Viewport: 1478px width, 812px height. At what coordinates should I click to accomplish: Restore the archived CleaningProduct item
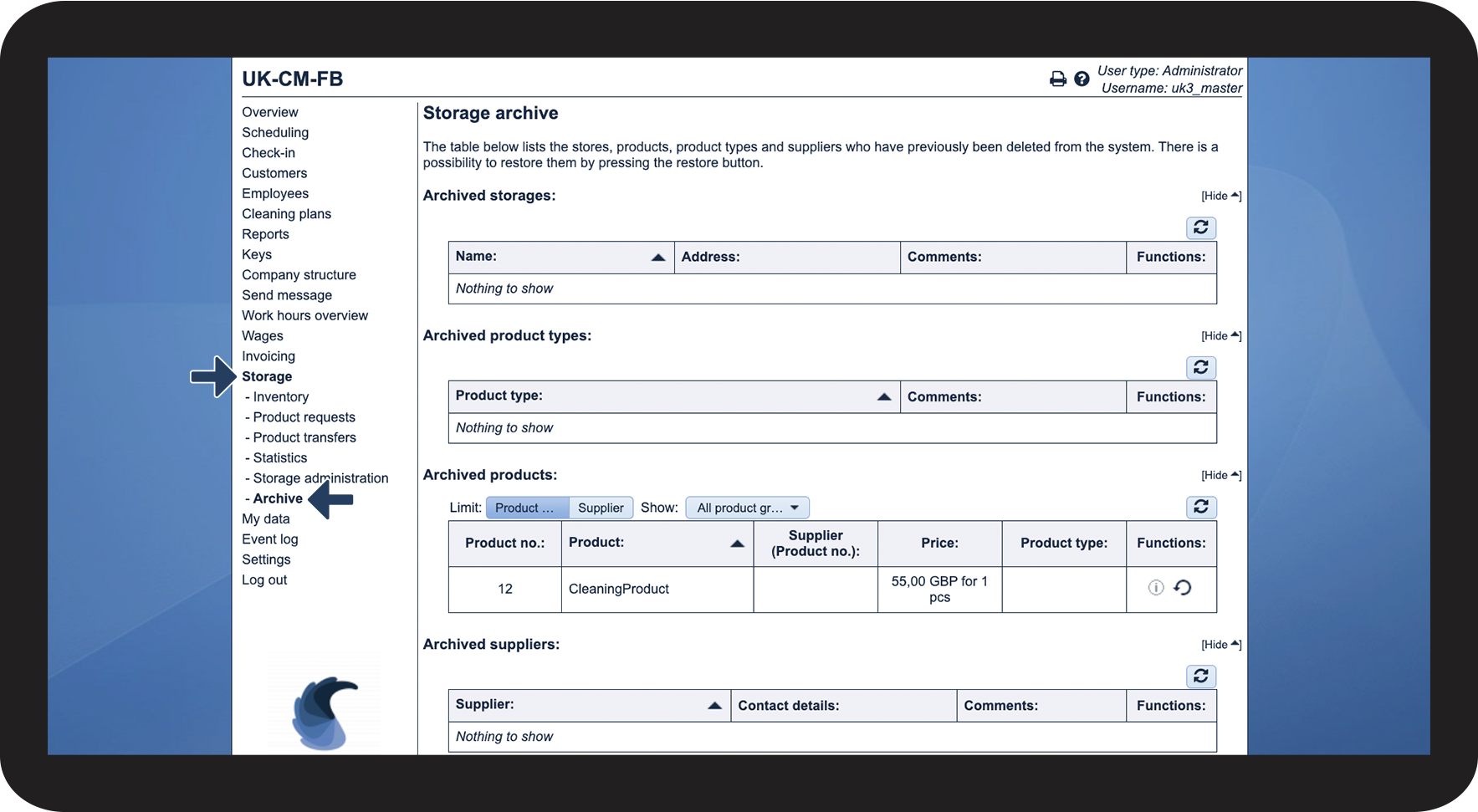(1183, 588)
